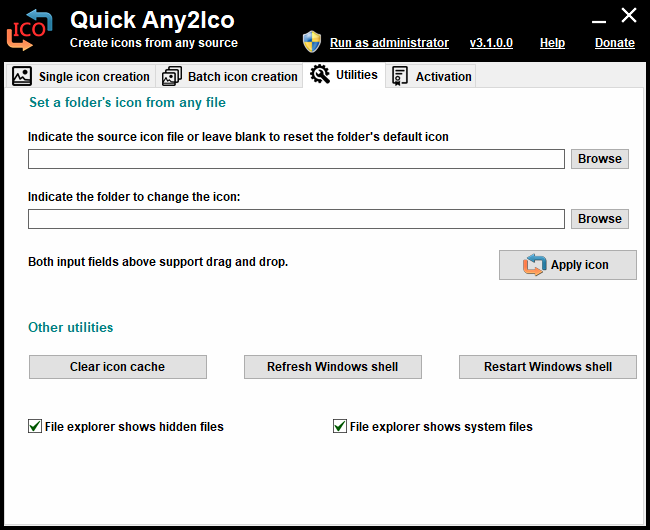Image resolution: width=650 pixels, height=530 pixels.
Task: Click Restart Windows shell button
Action: 548,367
